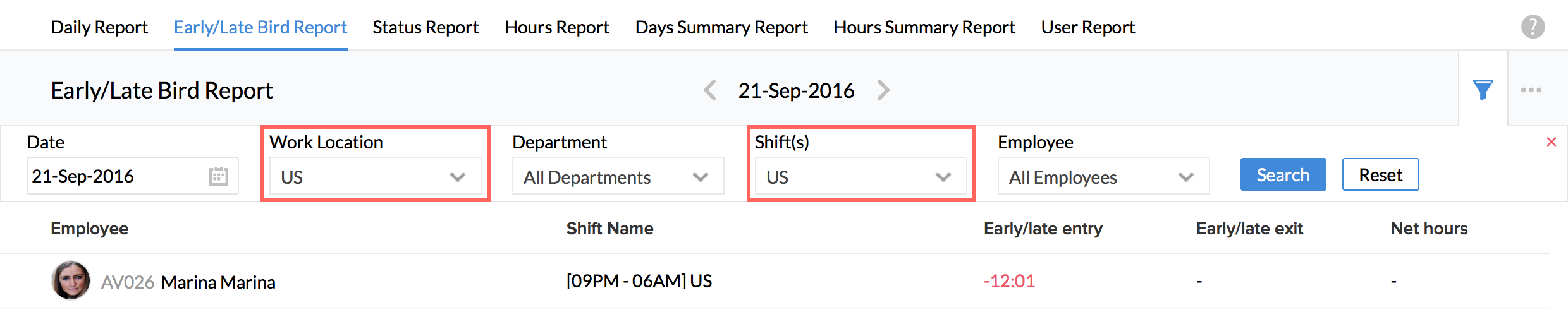Click the Reset button
The width and height of the screenshot is (1568, 312).
tap(1380, 175)
